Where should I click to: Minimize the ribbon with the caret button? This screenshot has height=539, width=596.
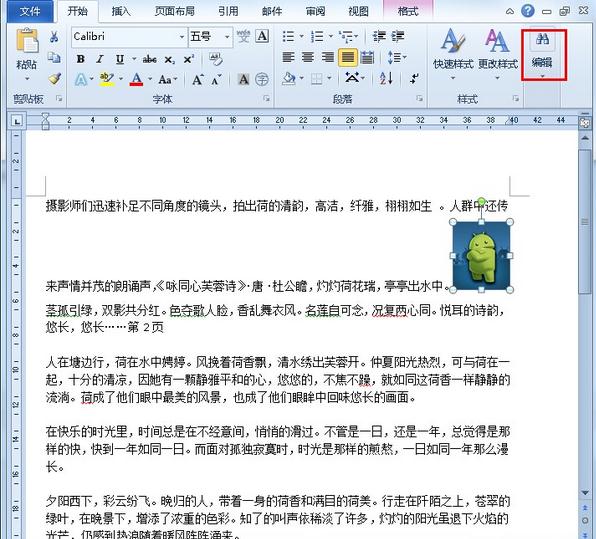point(510,11)
